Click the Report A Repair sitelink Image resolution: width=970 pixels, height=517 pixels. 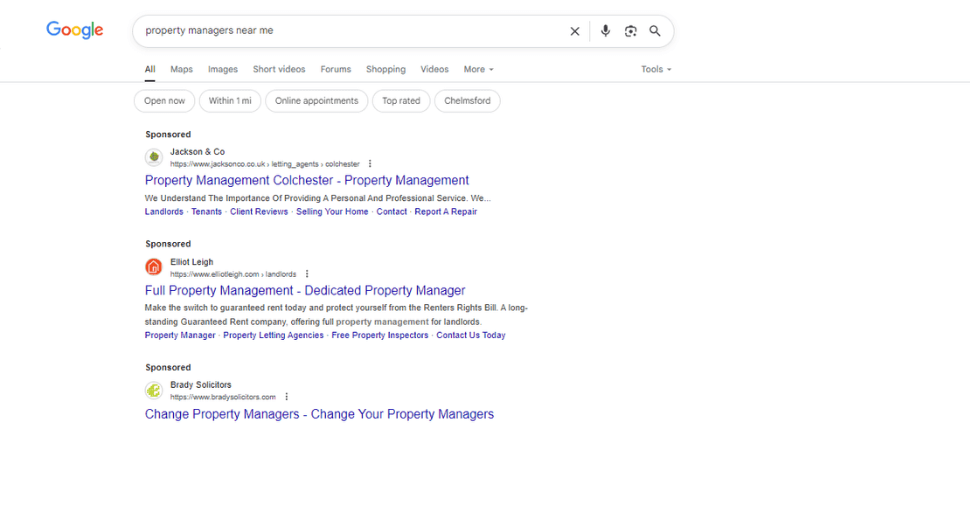tap(446, 212)
